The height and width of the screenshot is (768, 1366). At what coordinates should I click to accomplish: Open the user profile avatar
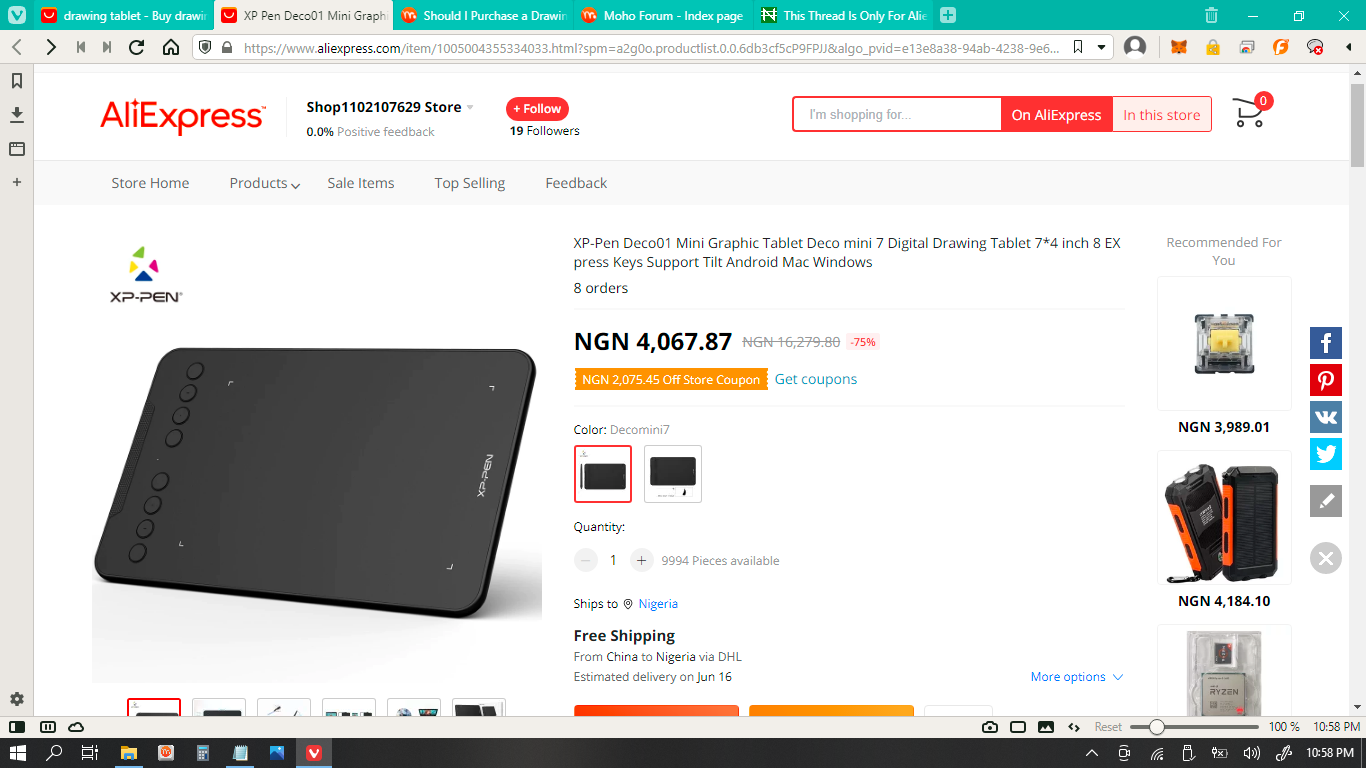click(x=1135, y=47)
